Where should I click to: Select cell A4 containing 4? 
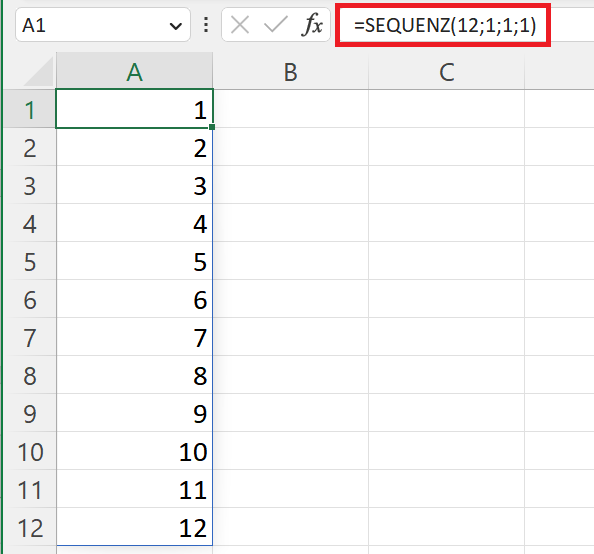click(x=134, y=223)
